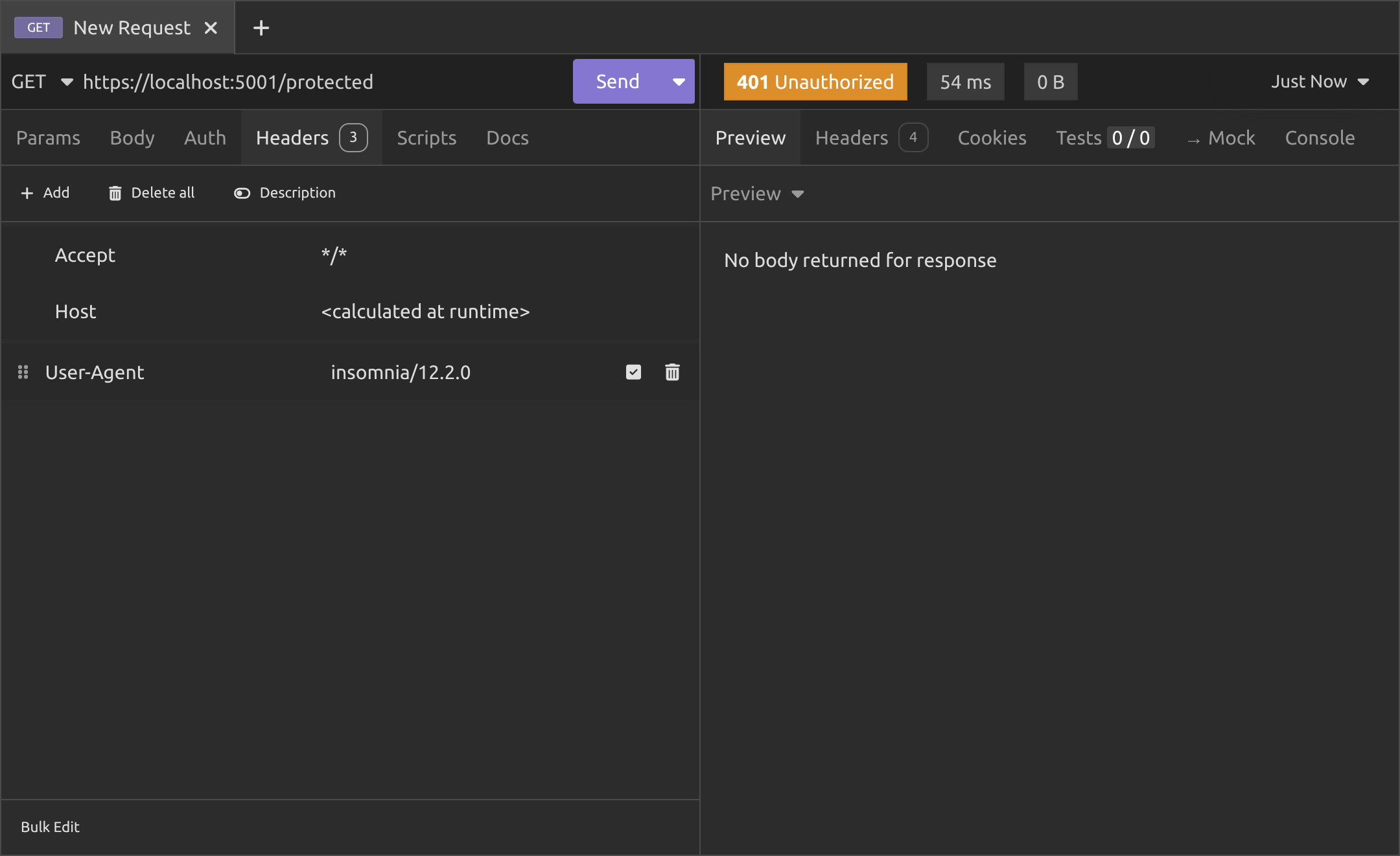
Task: Click the 401 Unauthorized status badge
Action: [815, 82]
